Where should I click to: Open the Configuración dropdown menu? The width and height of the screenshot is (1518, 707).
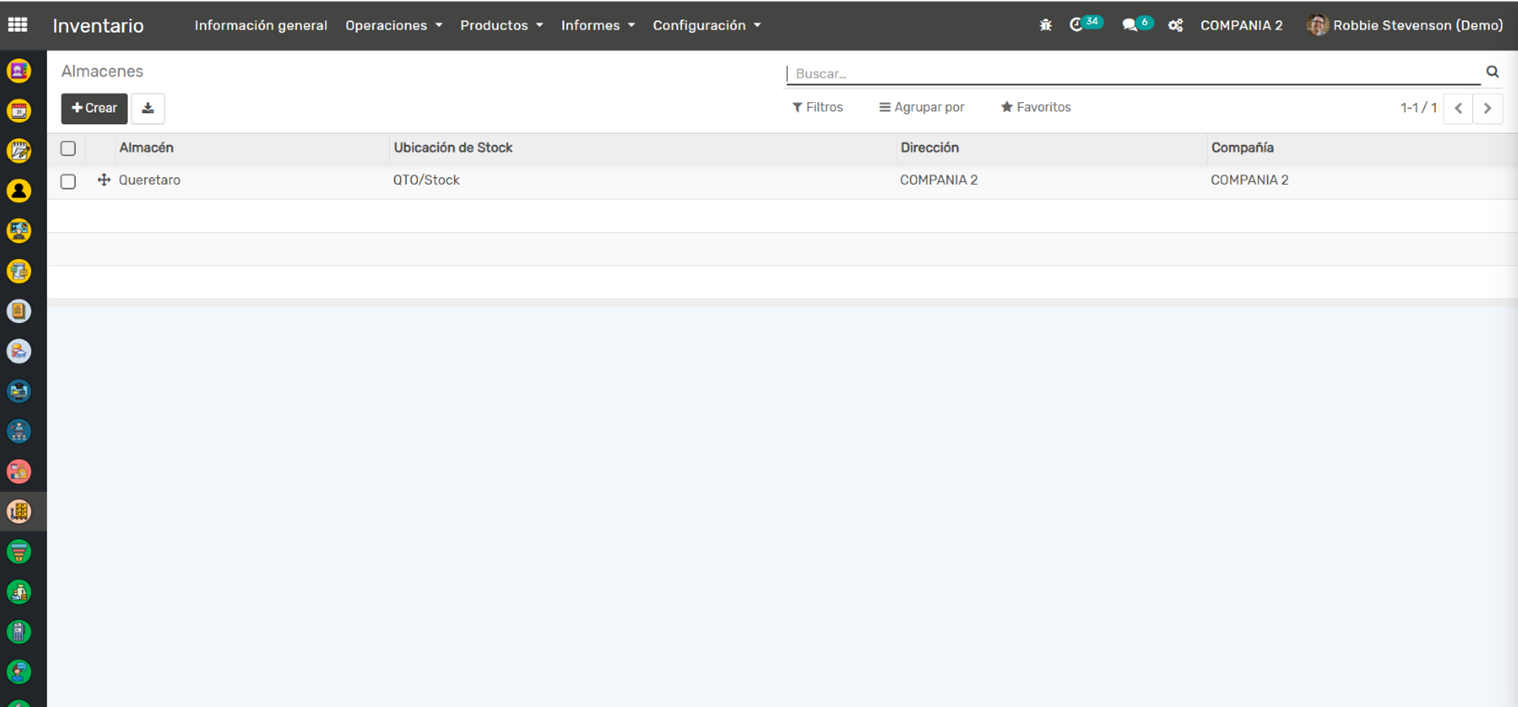click(706, 25)
